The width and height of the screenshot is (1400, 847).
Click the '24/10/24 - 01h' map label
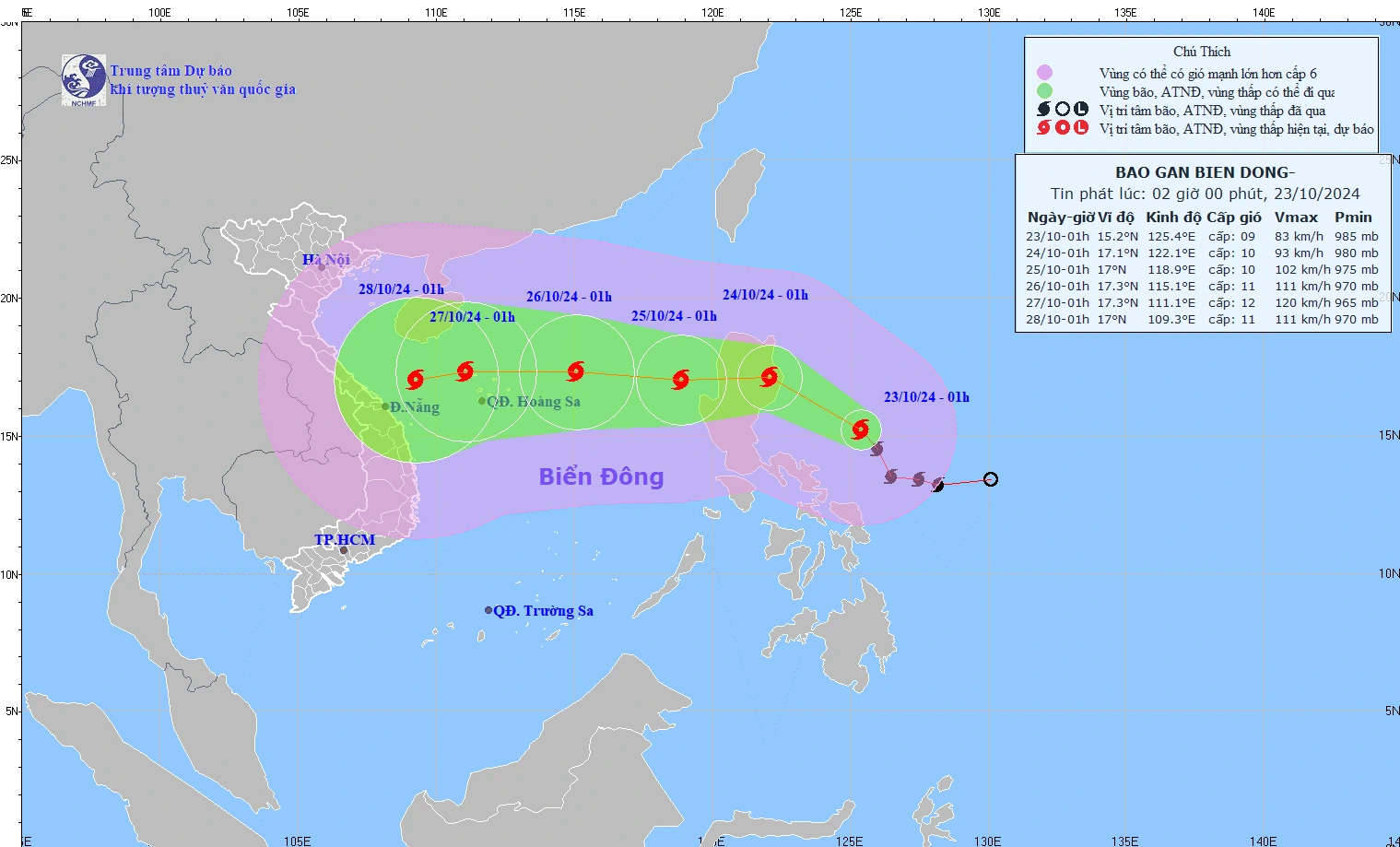pyautogui.click(x=765, y=295)
